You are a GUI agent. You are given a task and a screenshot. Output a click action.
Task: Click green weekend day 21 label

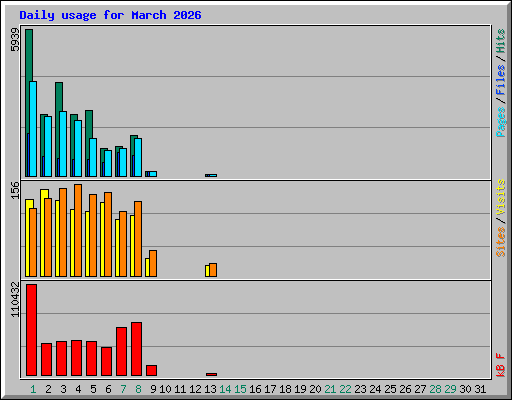tap(330, 389)
